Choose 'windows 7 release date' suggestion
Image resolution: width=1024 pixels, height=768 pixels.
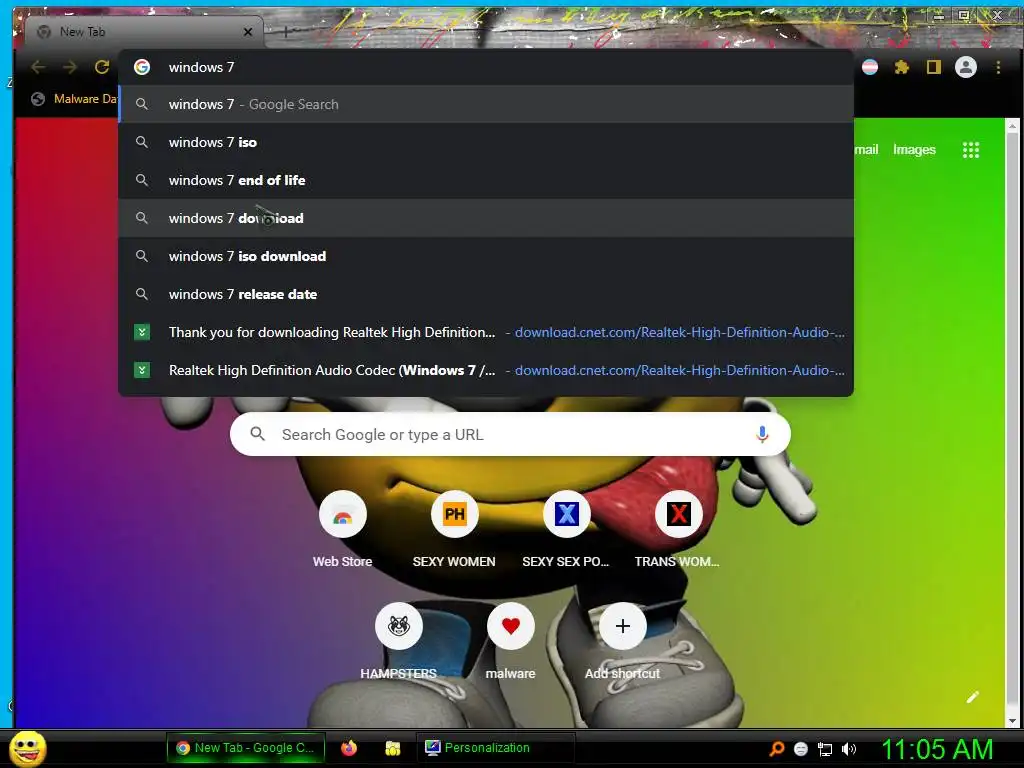pos(486,294)
